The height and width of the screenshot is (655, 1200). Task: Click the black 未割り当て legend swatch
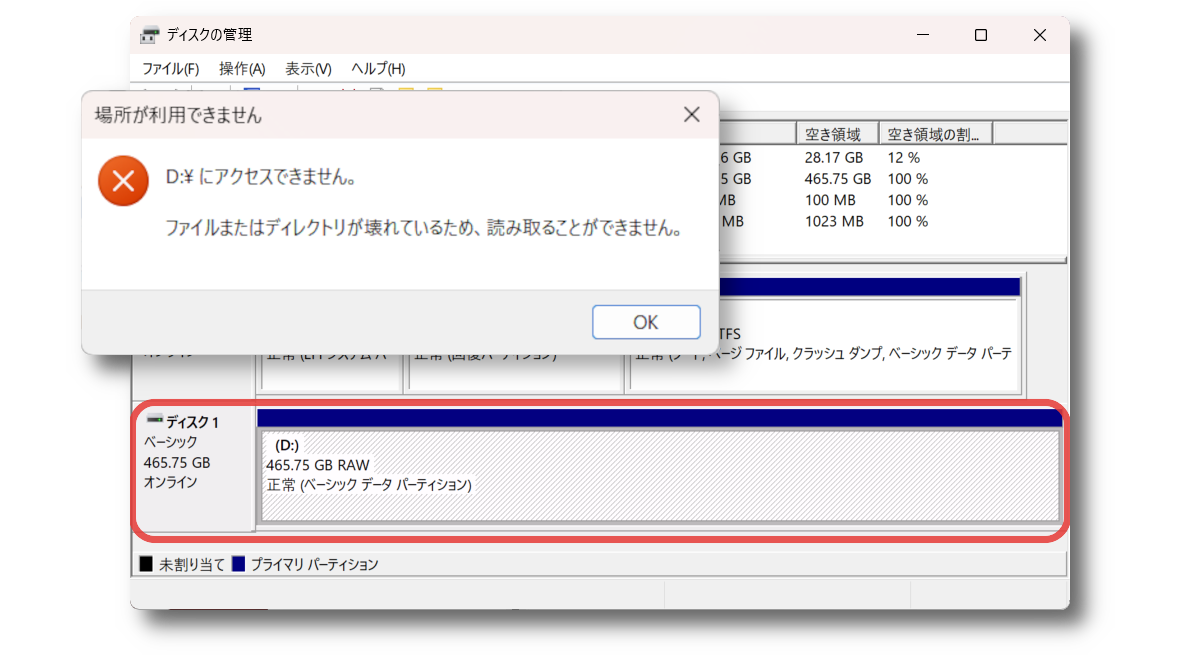146,565
